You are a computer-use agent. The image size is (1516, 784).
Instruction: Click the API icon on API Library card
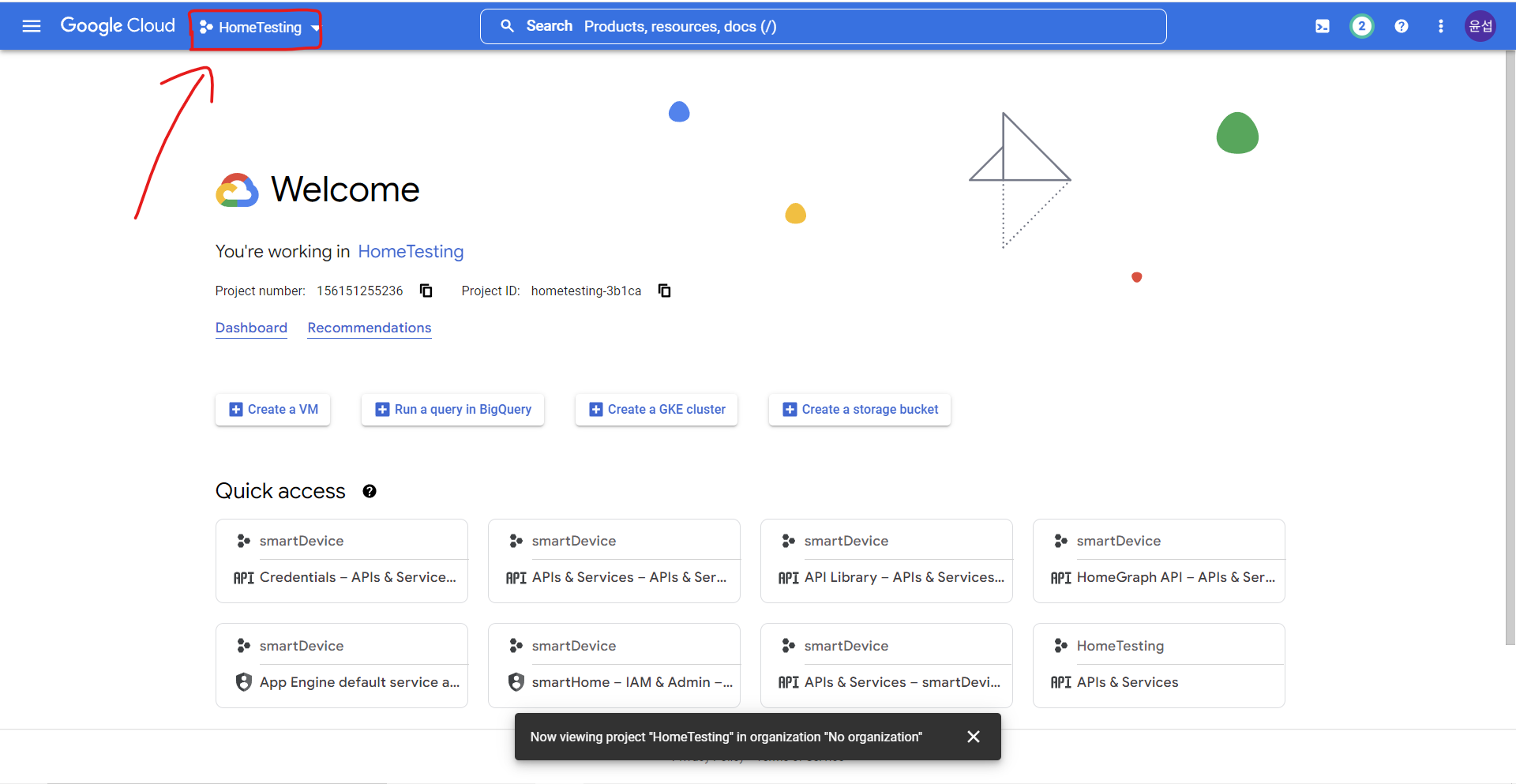(x=789, y=578)
